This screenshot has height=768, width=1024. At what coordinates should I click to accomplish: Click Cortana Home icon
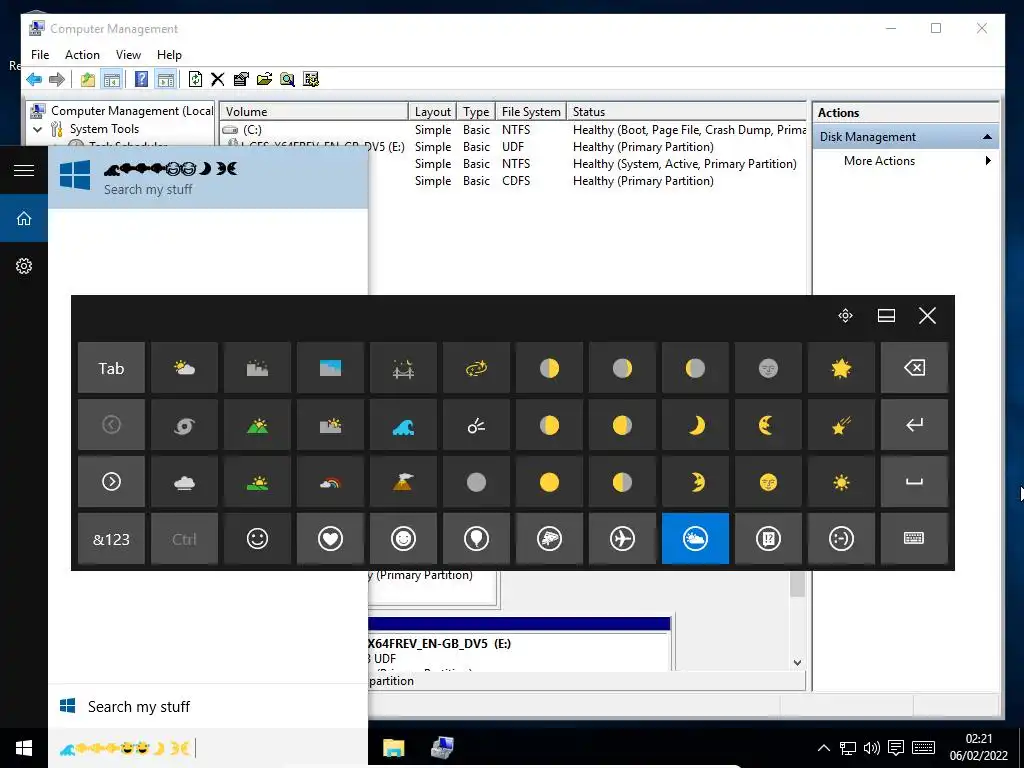tap(24, 218)
